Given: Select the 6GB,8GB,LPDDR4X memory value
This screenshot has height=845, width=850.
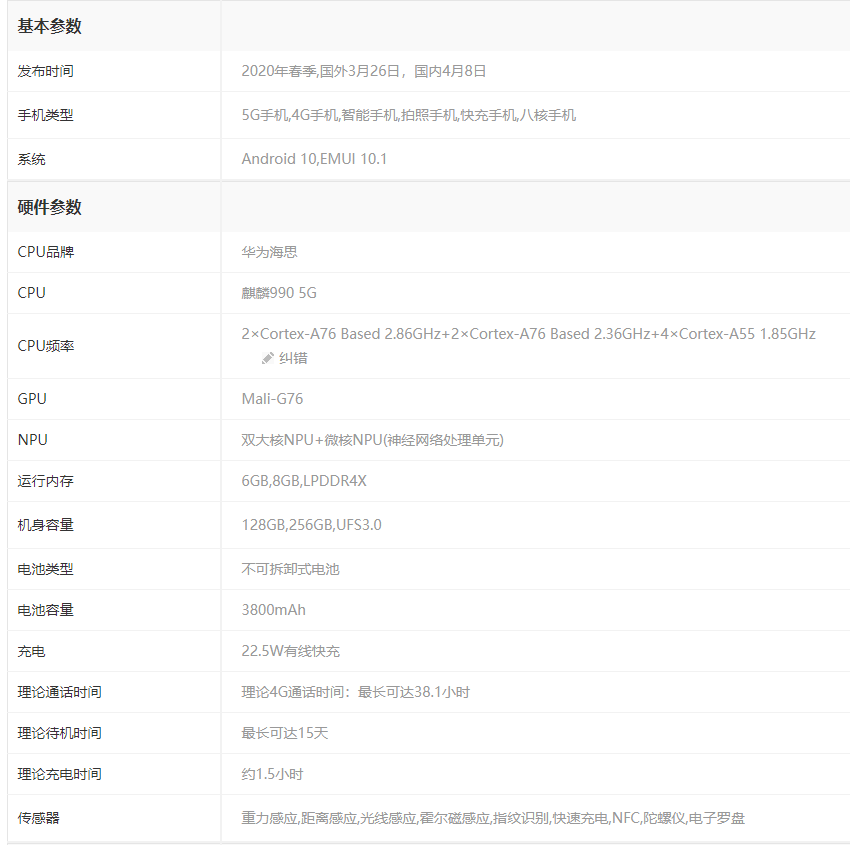Looking at the screenshot, I should (304, 481).
